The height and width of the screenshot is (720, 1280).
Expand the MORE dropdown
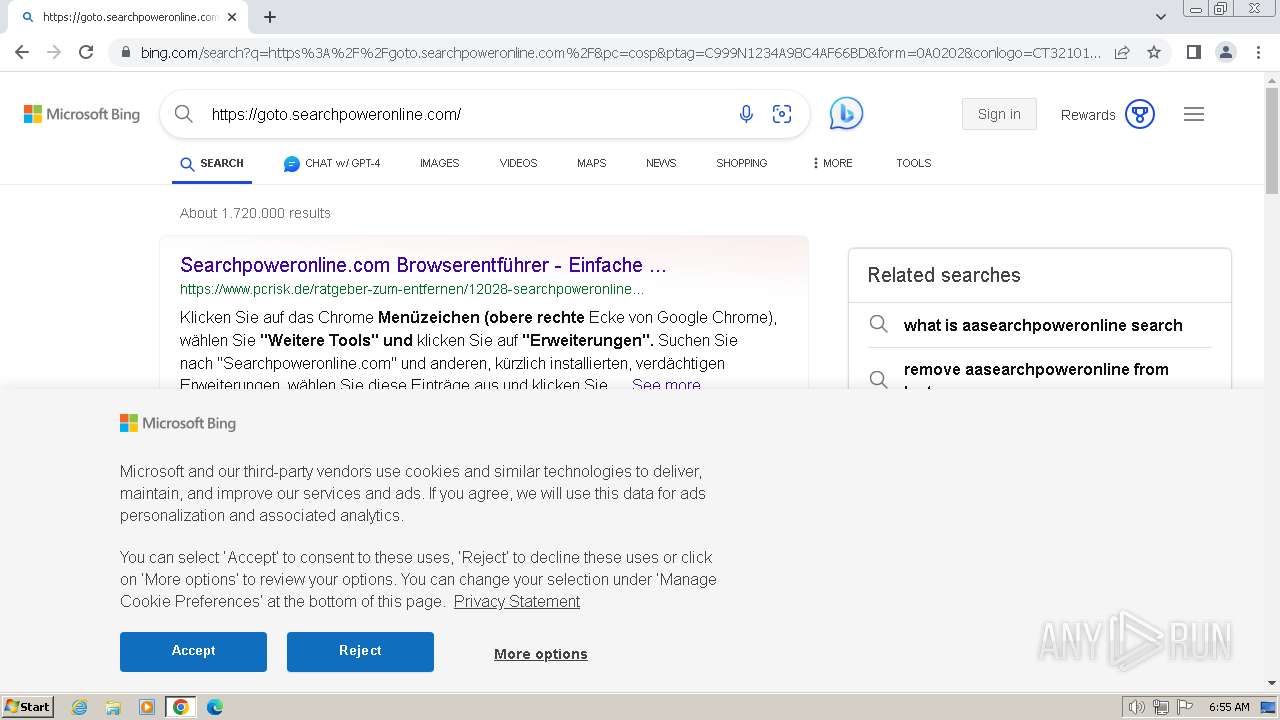(832, 163)
